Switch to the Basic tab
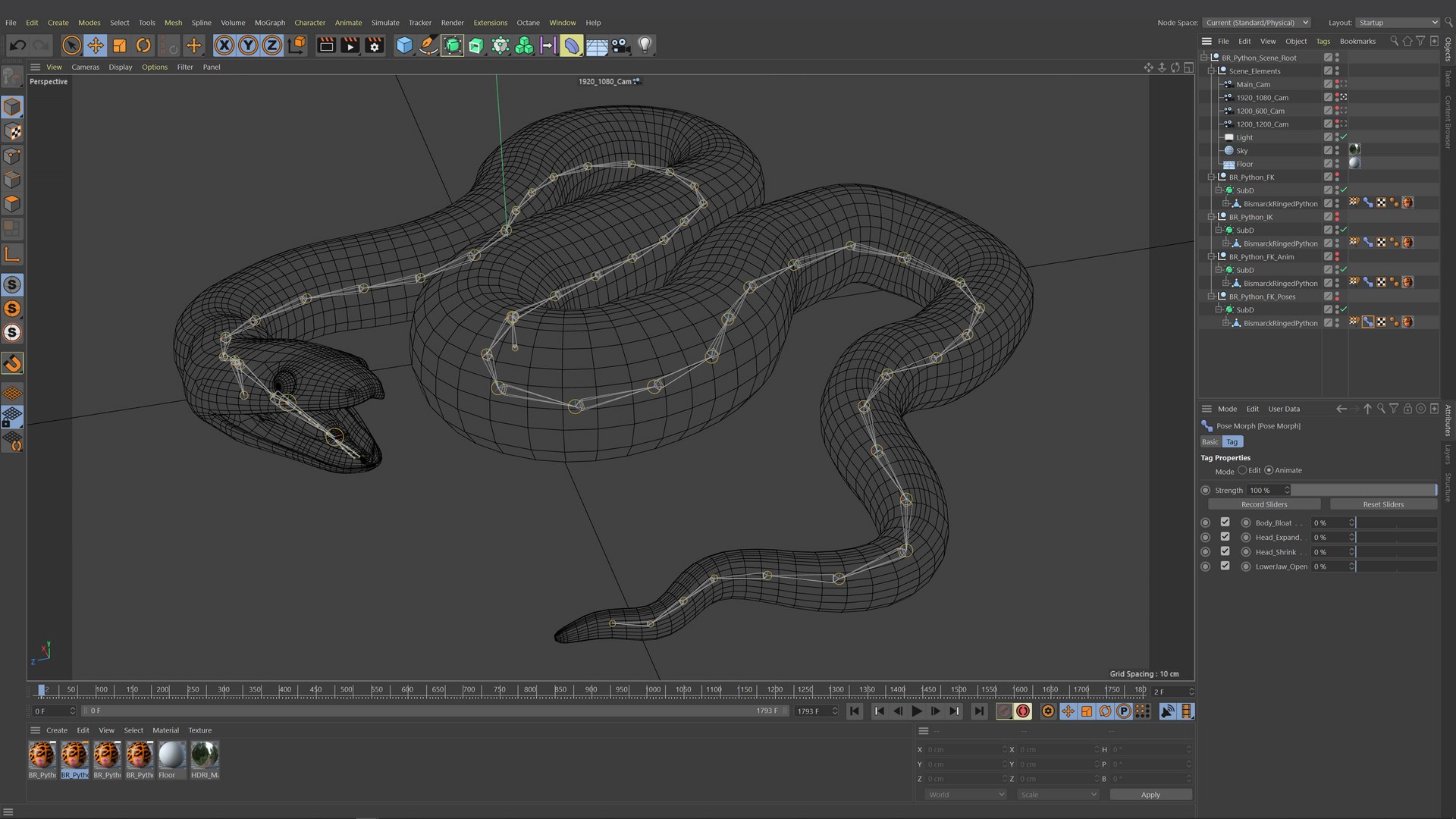 [1210, 442]
